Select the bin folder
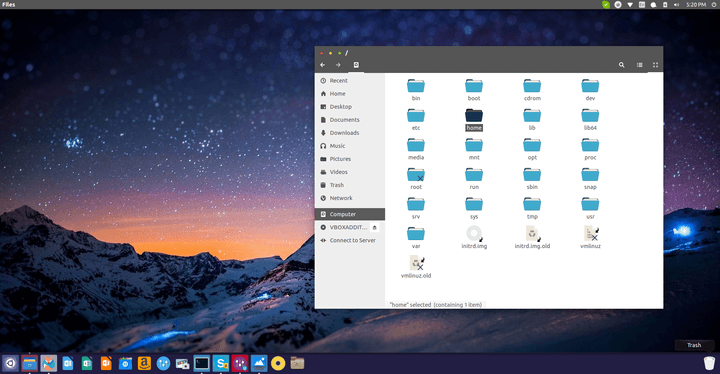This screenshot has width=720, height=374. (416, 90)
